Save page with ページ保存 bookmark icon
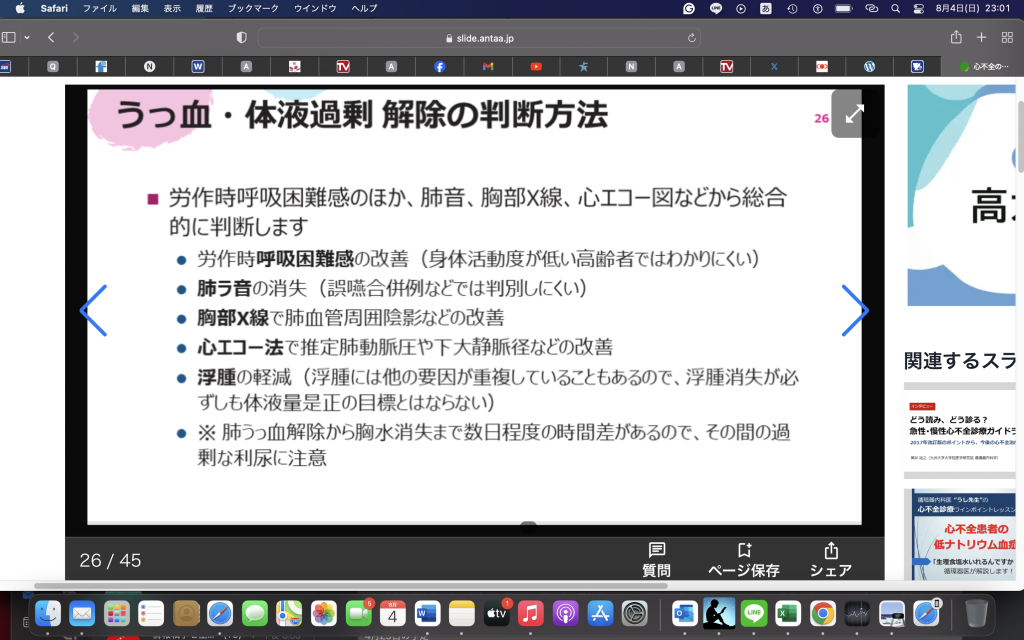Screen dimensions: 1024x640 [743, 560]
